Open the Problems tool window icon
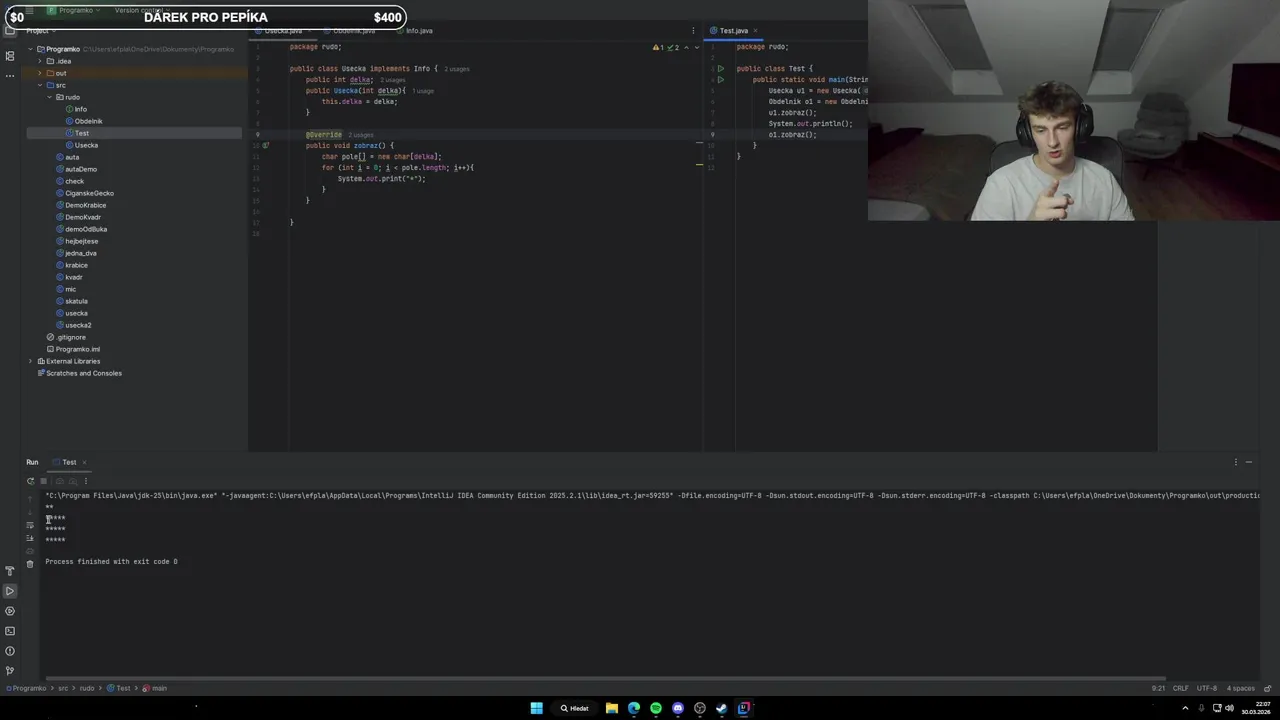The image size is (1280, 720). pos(10,651)
